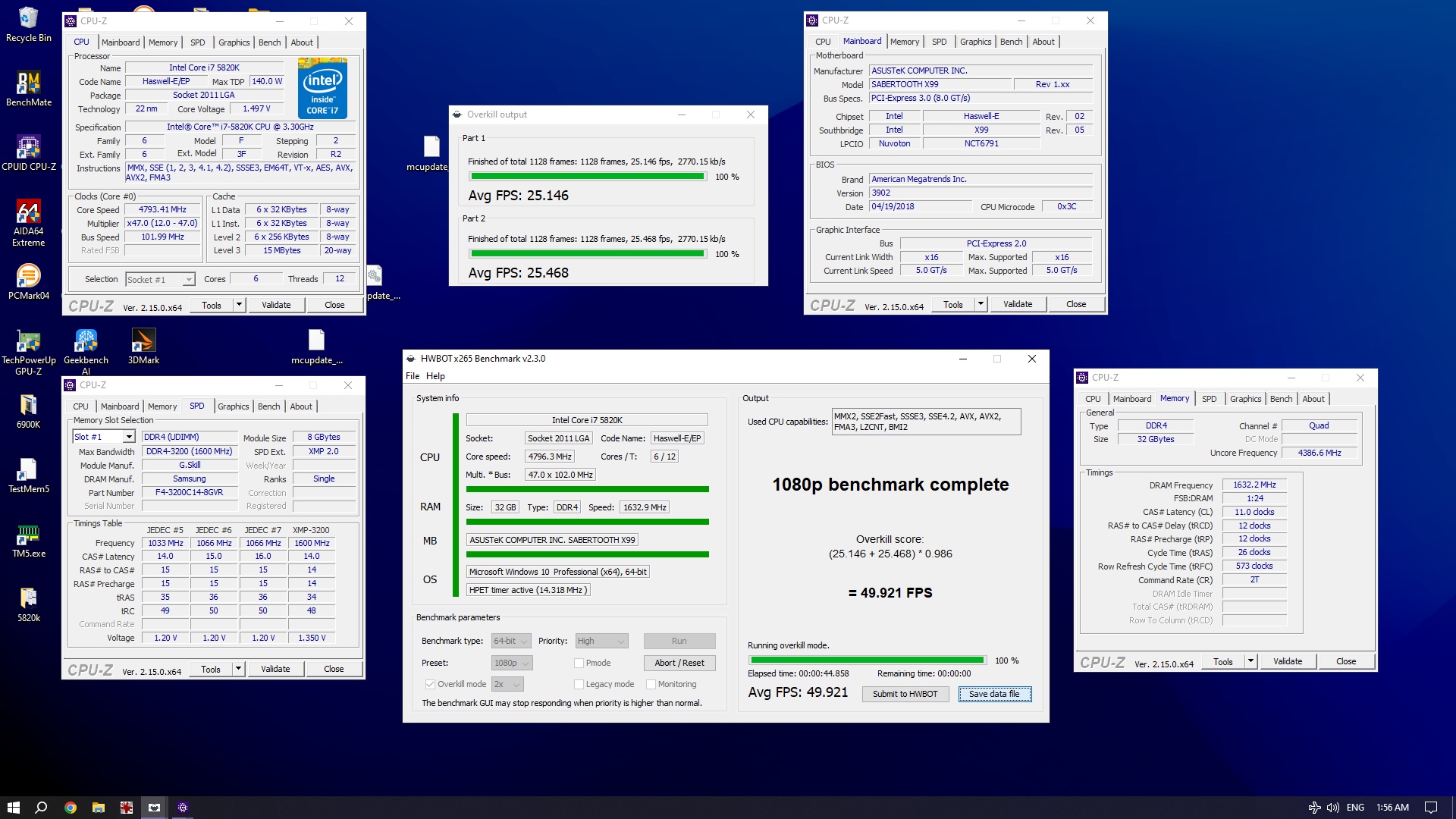Click Submit to HWBOT button
This screenshot has height=819, width=1456.
tap(905, 694)
